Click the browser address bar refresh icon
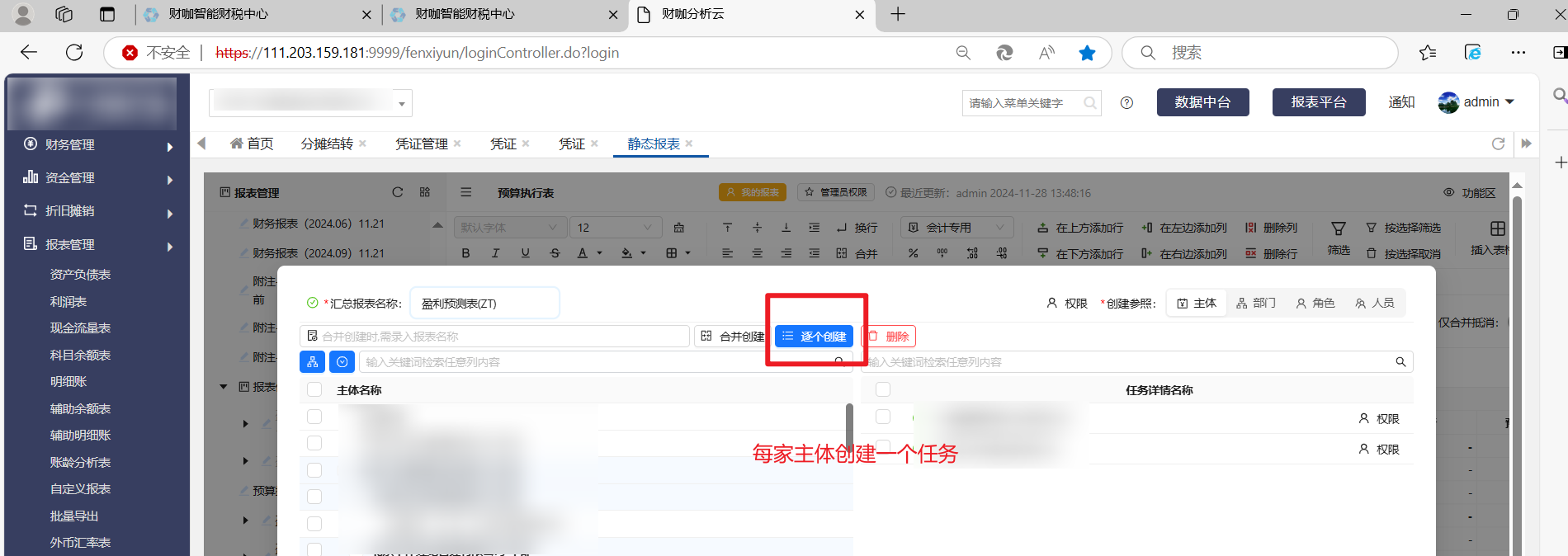Image resolution: width=1568 pixels, height=556 pixels. 74,53
